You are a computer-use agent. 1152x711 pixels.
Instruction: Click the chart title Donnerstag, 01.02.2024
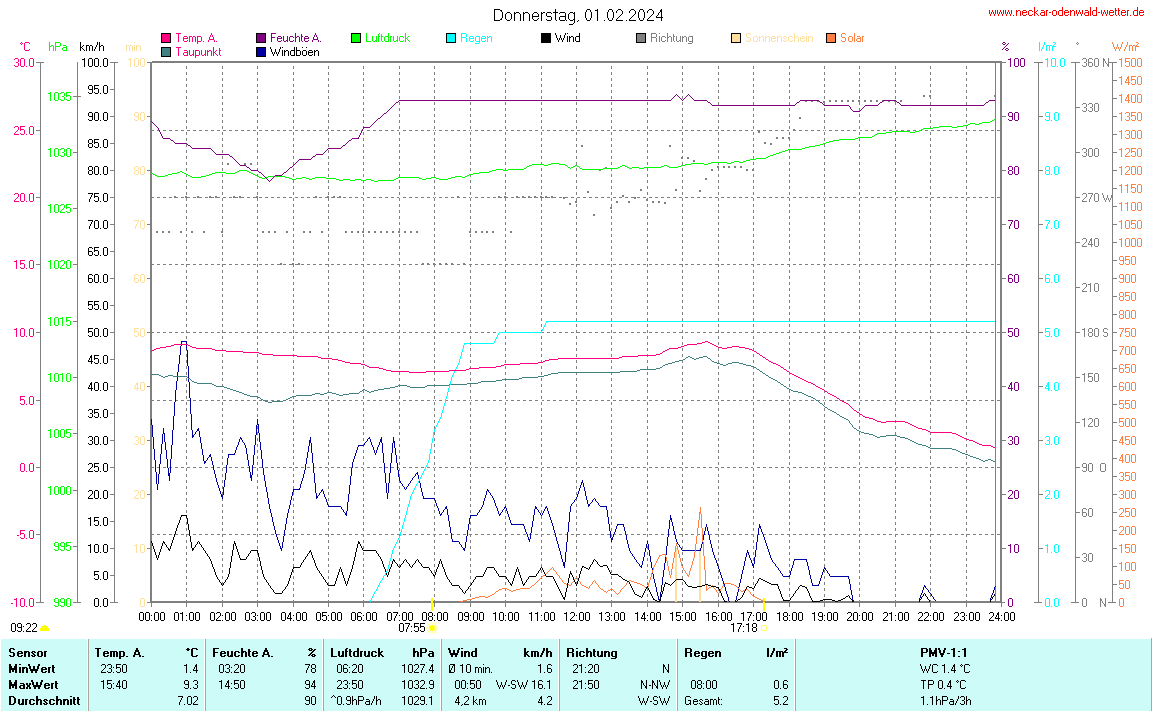(x=578, y=15)
